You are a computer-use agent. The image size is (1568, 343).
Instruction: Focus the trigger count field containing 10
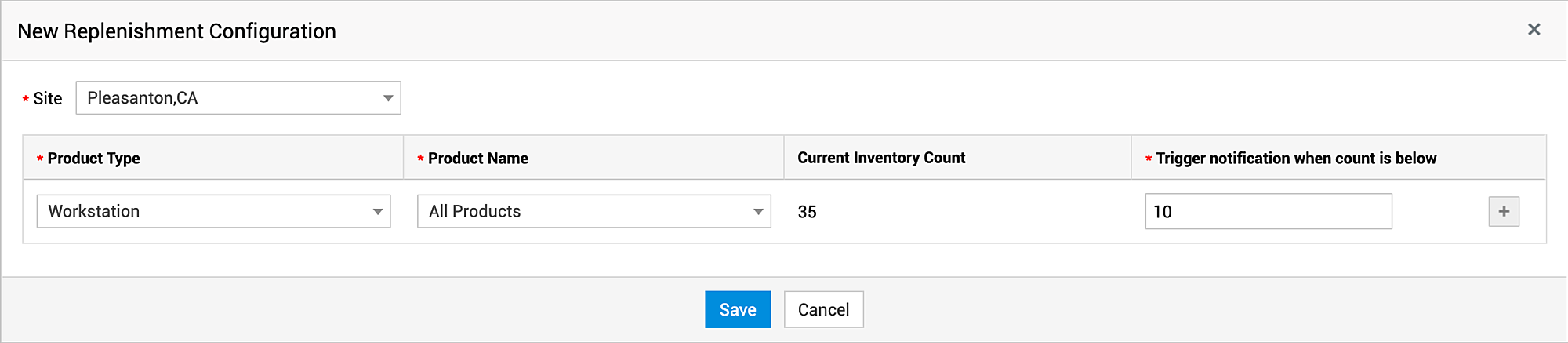click(x=1267, y=211)
